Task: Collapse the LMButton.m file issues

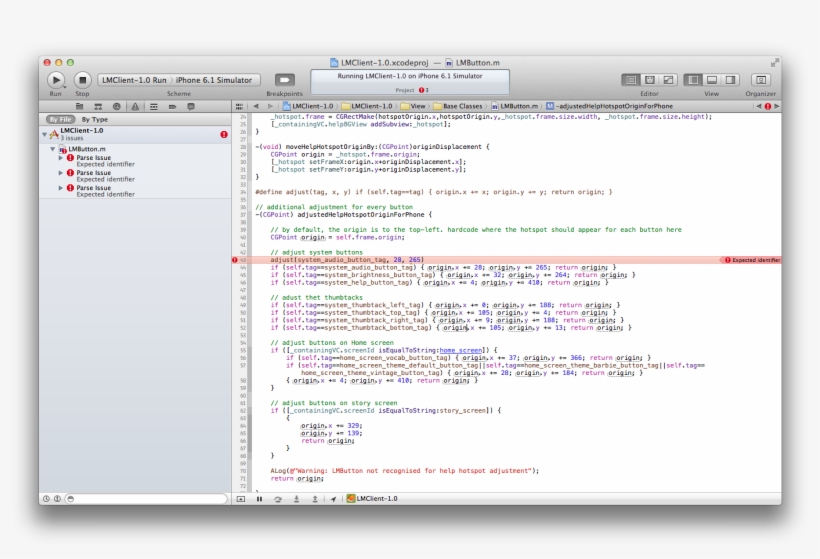Action: click(x=52, y=149)
